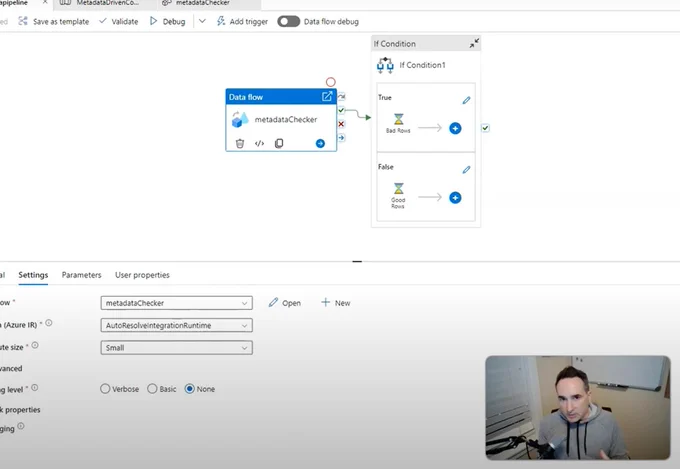
Task: Click the True branch label
Action: pyautogui.click(x=385, y=98)
